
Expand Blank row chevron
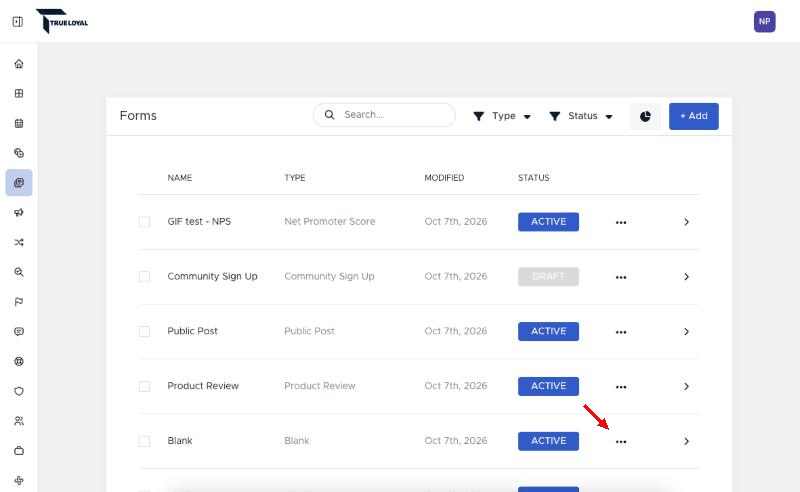click(687, 441)
